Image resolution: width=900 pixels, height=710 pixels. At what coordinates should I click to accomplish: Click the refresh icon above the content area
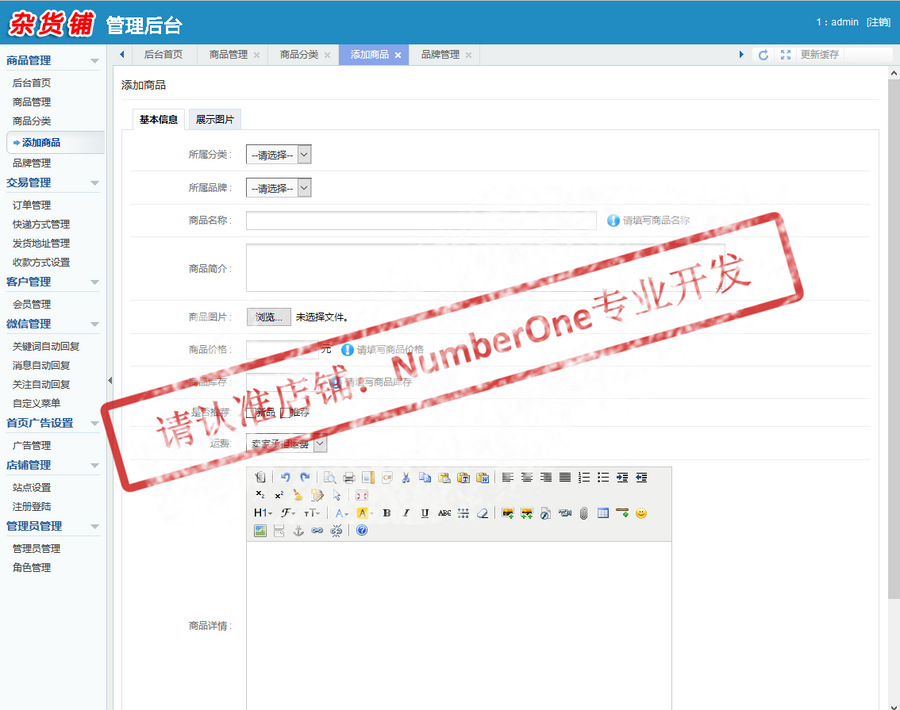click(x=761, y=55)
